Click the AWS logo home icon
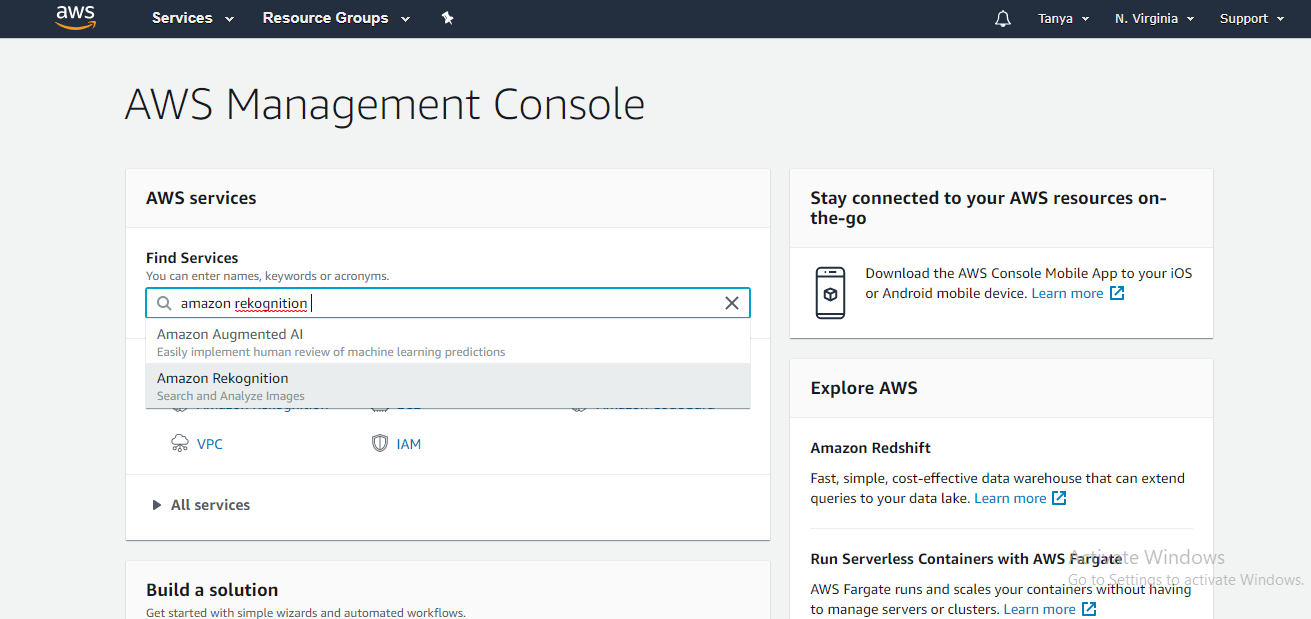The height and width of the screenshot is (619, 1311). [75, 17]
